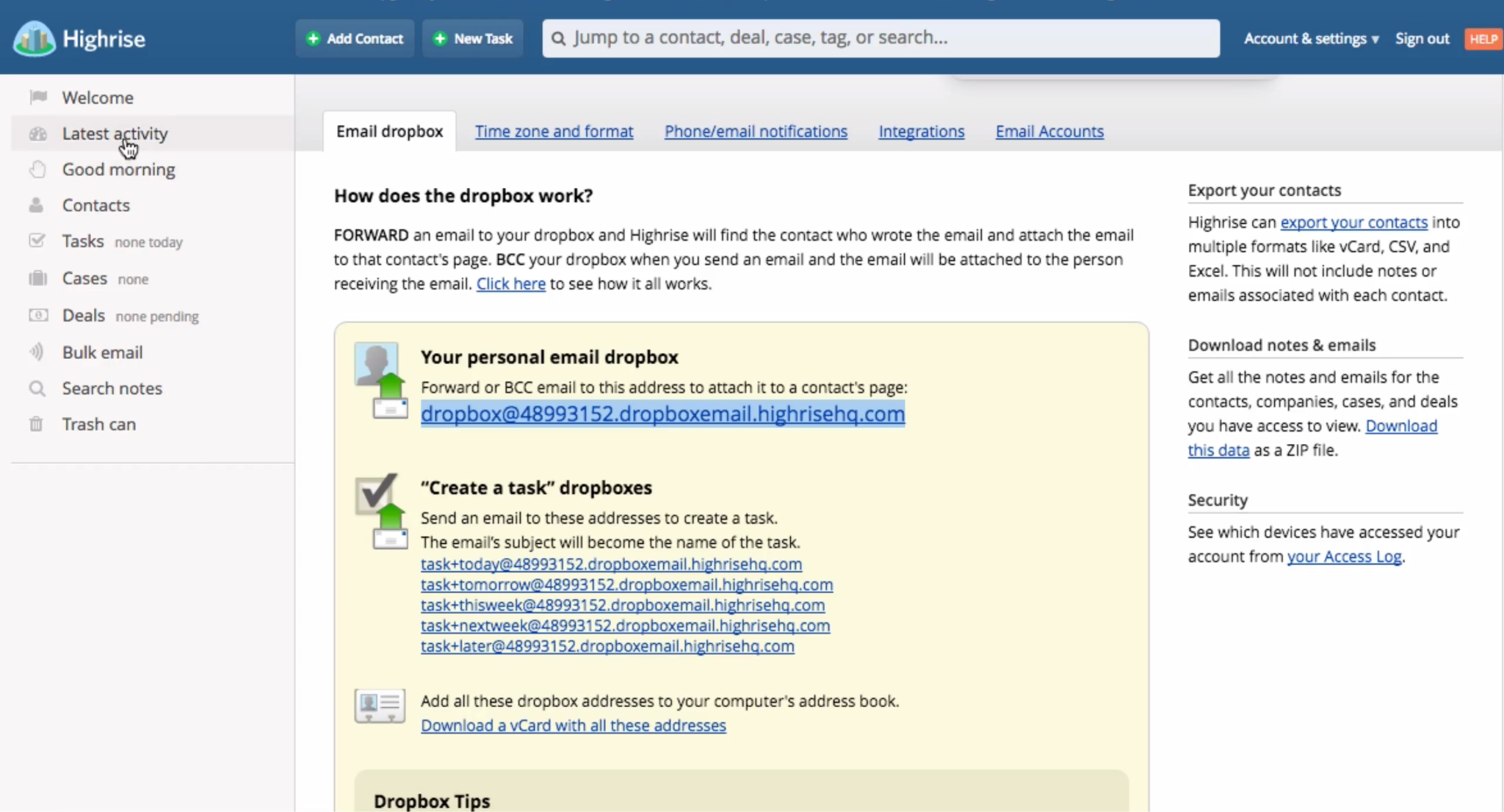The image size is (1504, 812).
Task: Click the Contacts person icon
Action: click(x=36, y=205)
